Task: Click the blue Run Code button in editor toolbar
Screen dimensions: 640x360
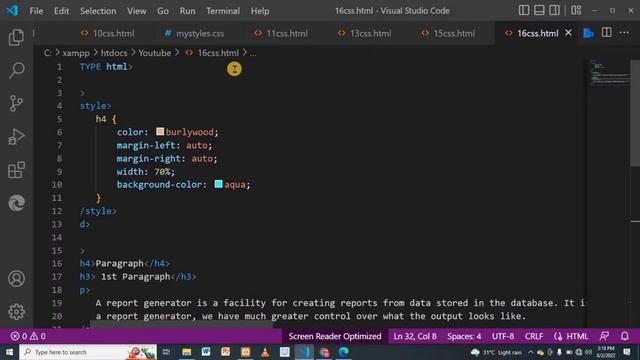Action: pos(588,33)
